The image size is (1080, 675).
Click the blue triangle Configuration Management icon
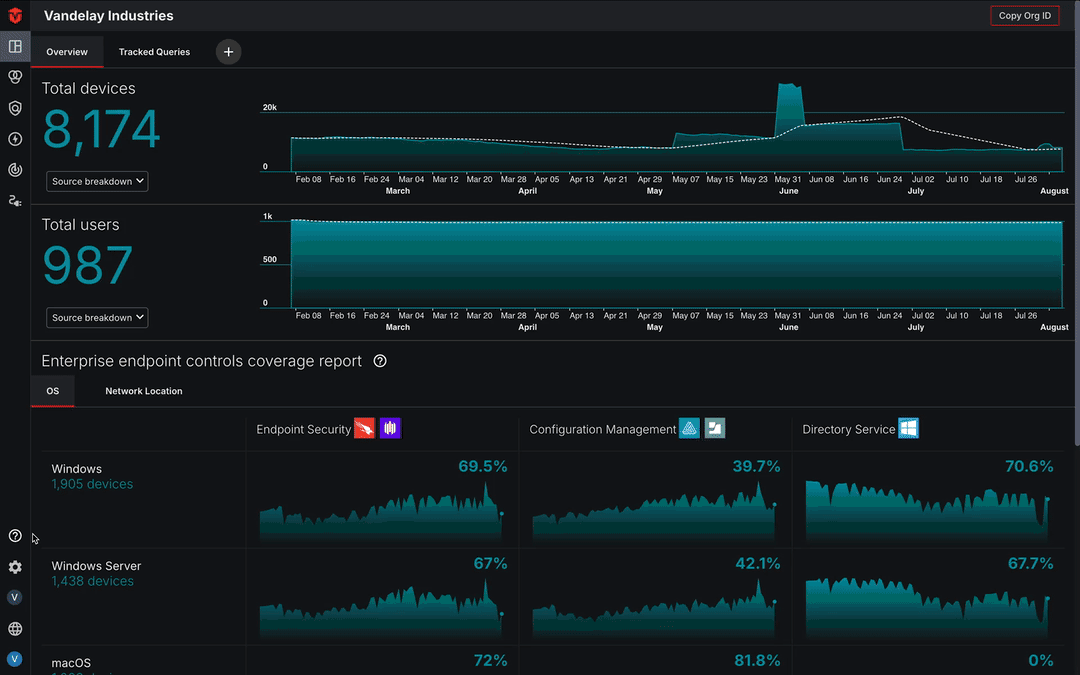(x=689, y=428)
